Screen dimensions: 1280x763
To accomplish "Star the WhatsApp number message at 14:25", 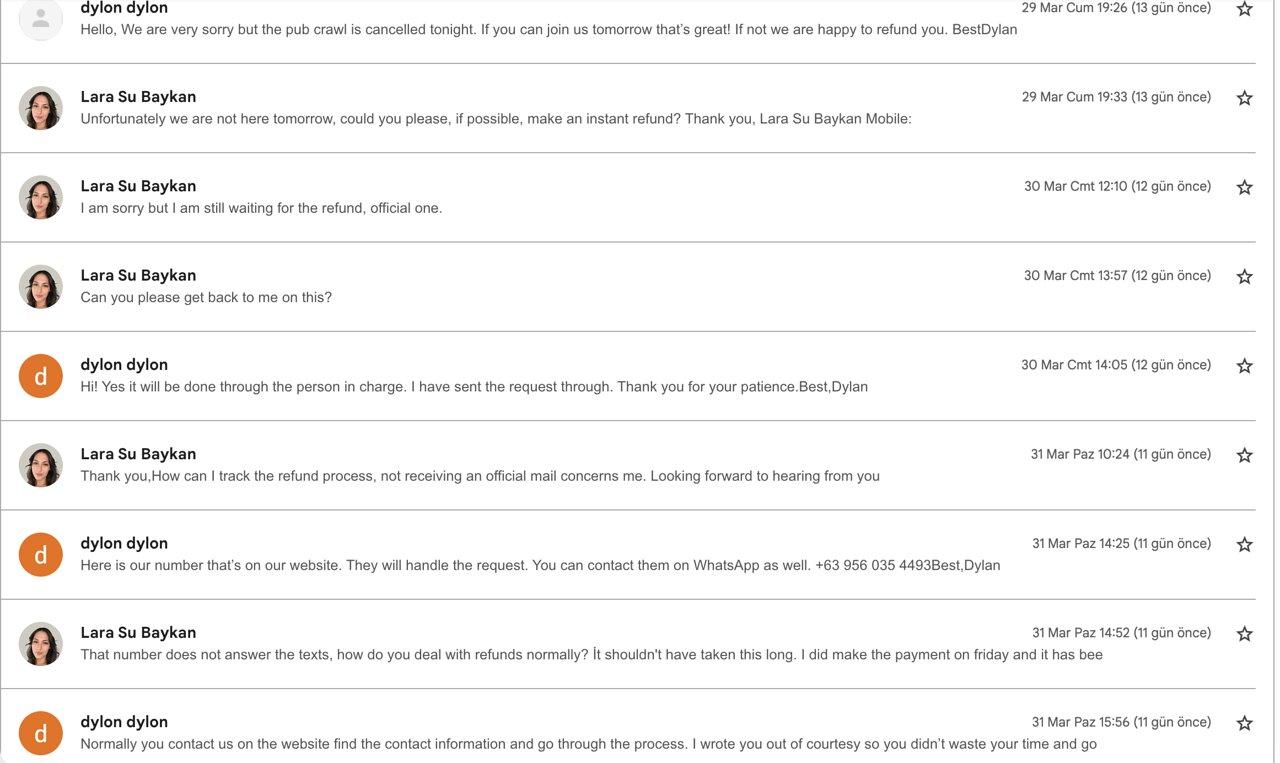I will (x=1244, y=544).
